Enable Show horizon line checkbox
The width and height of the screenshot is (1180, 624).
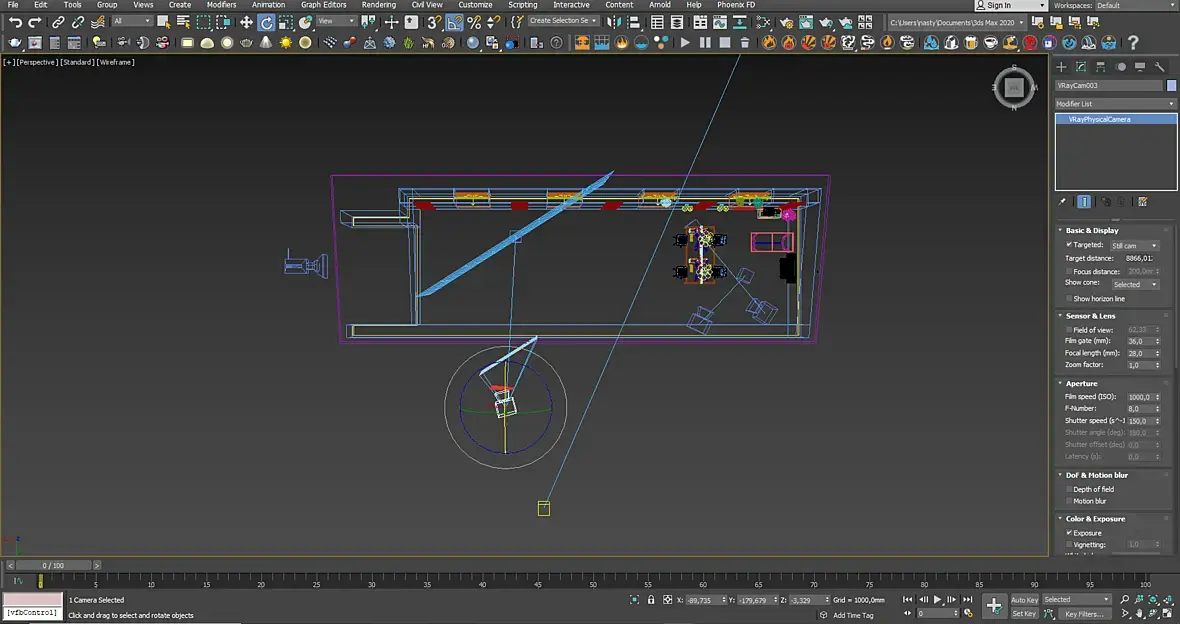pos(1069,298)
